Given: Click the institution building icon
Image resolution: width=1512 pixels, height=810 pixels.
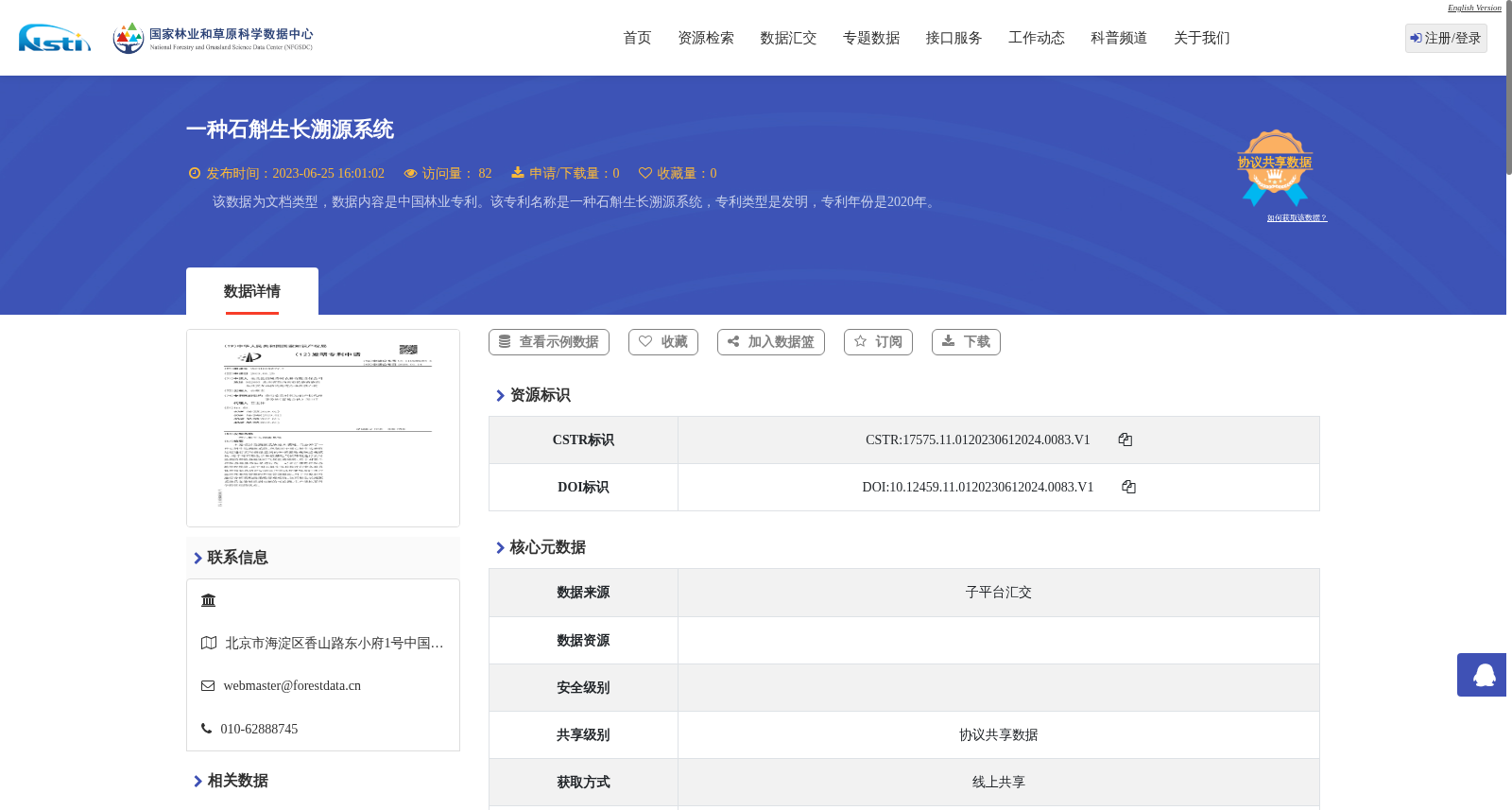Looking at the screenshot, I should [209, 600].
